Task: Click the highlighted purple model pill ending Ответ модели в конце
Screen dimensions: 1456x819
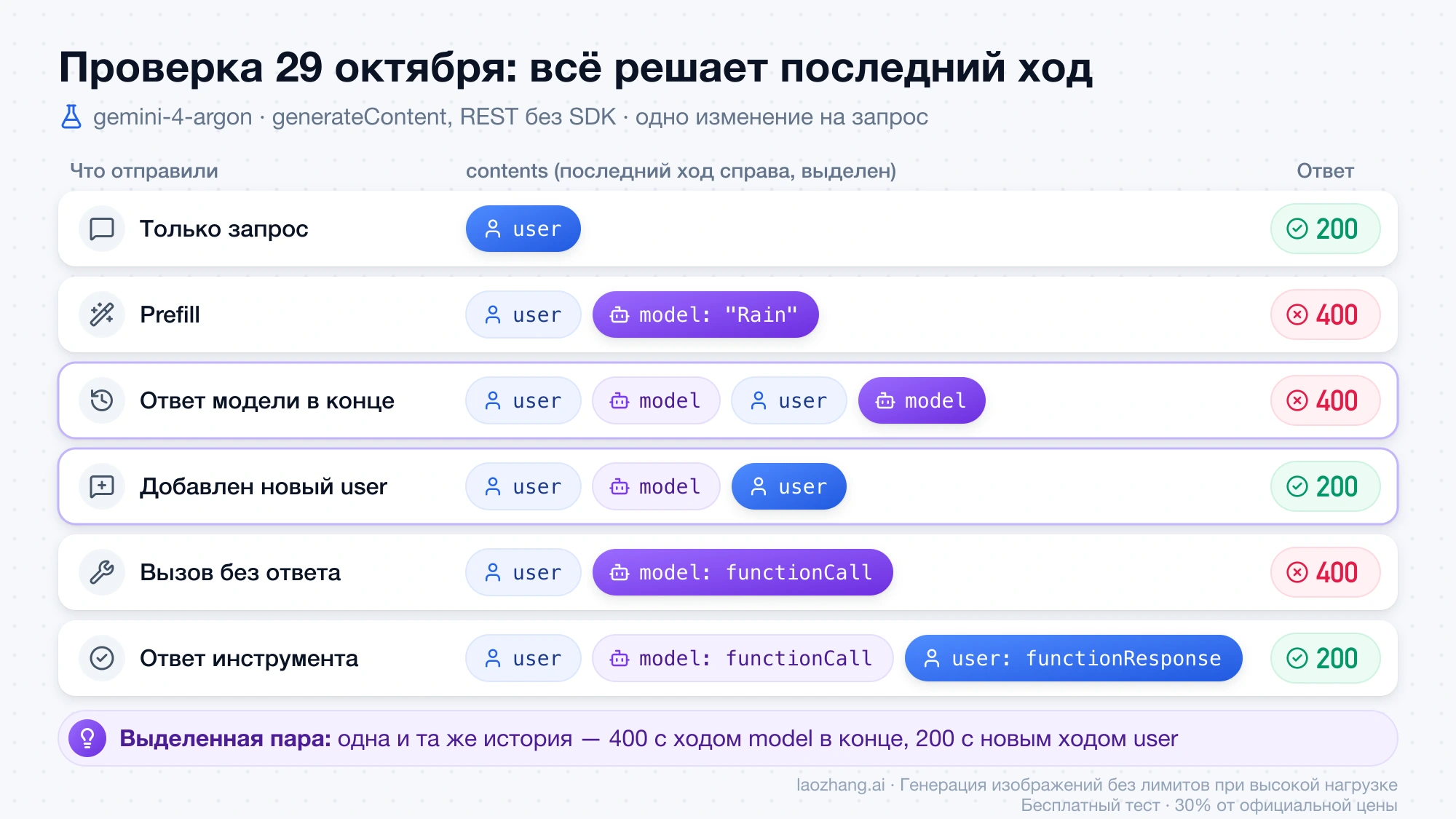Action: click(x=922, y=400)
